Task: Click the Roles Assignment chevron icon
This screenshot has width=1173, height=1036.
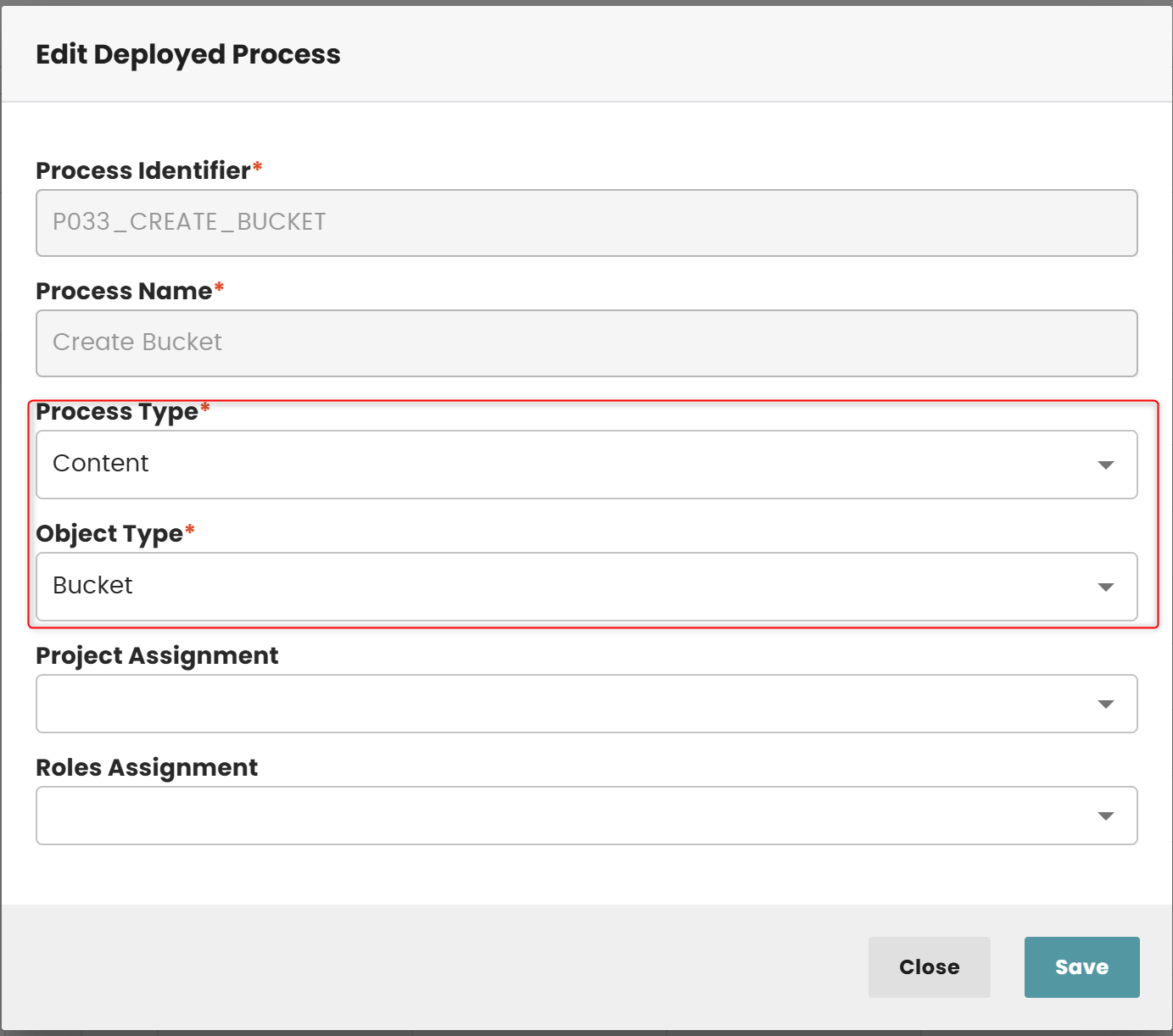Action: coord(1105,816)
